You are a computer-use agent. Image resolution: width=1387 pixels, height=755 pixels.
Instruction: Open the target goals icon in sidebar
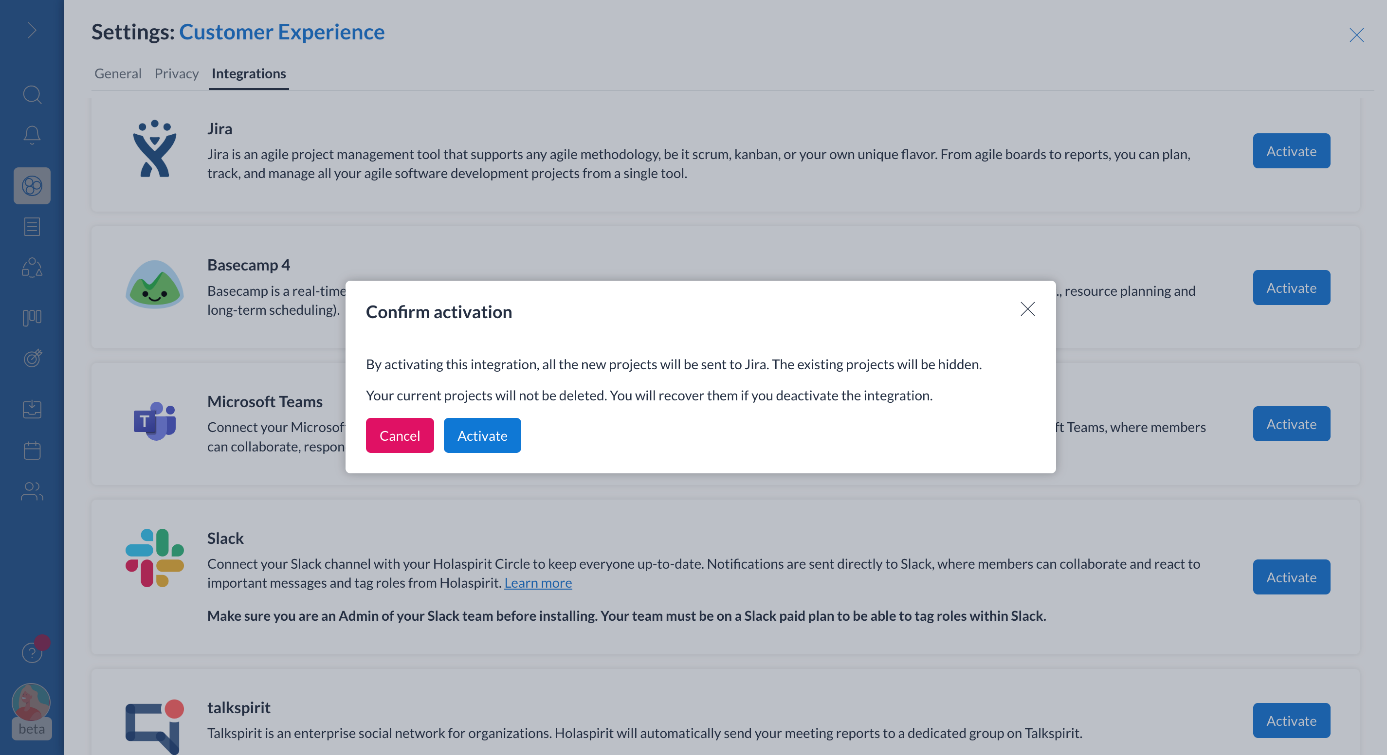tap(32, 358)
